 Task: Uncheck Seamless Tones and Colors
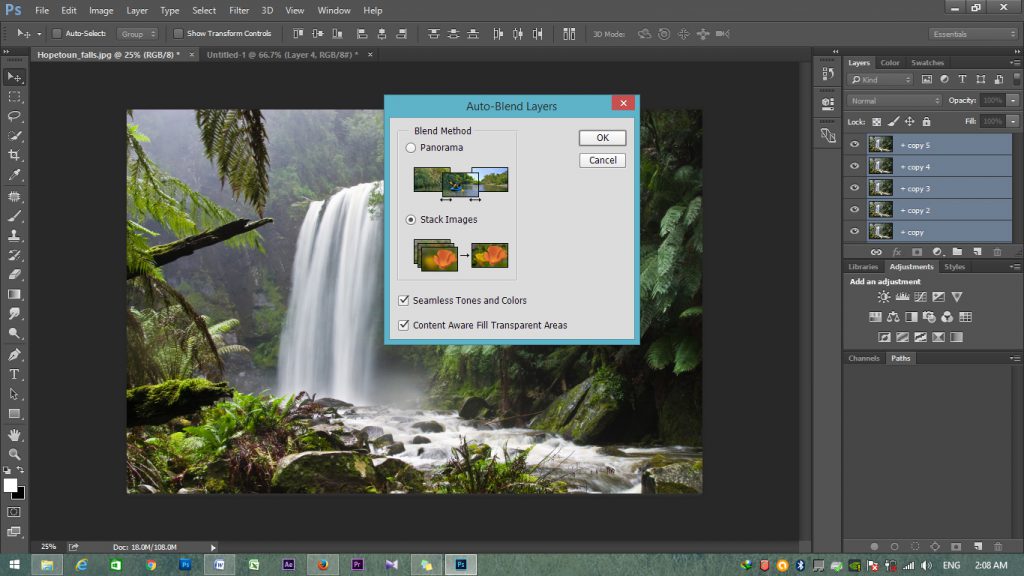pos(404,300)
